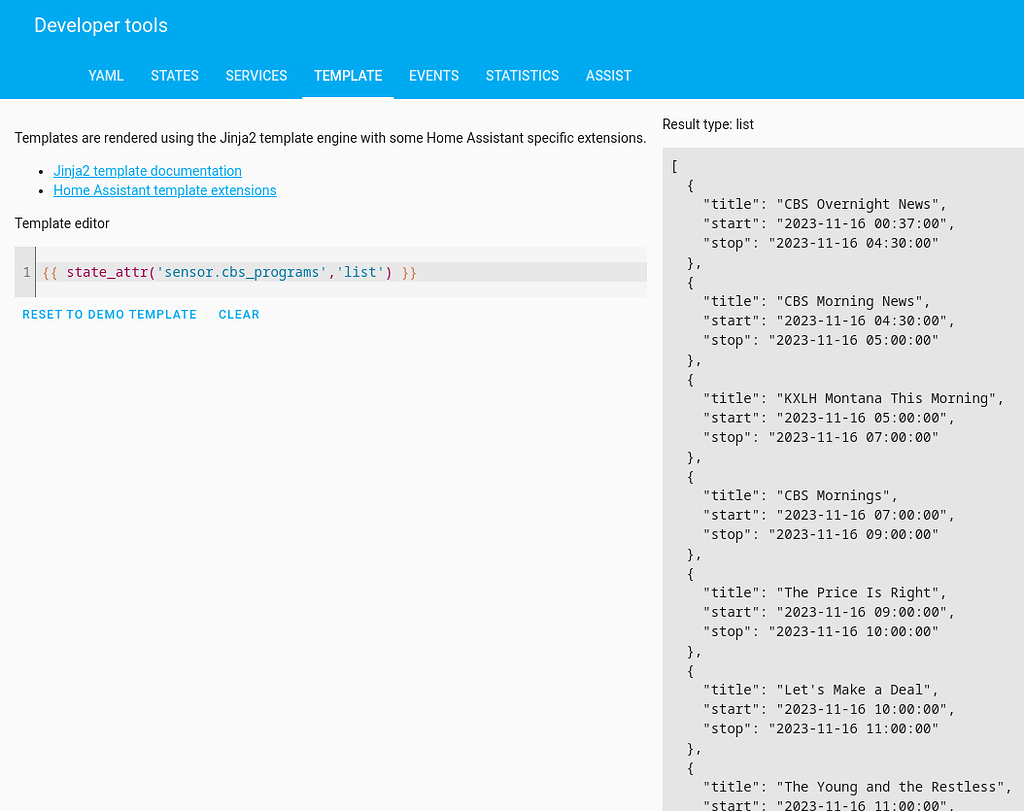Select the TEMPLATE tab
Image resolution: width=1024 pixels, height=811 pixels.
(347, 76)
